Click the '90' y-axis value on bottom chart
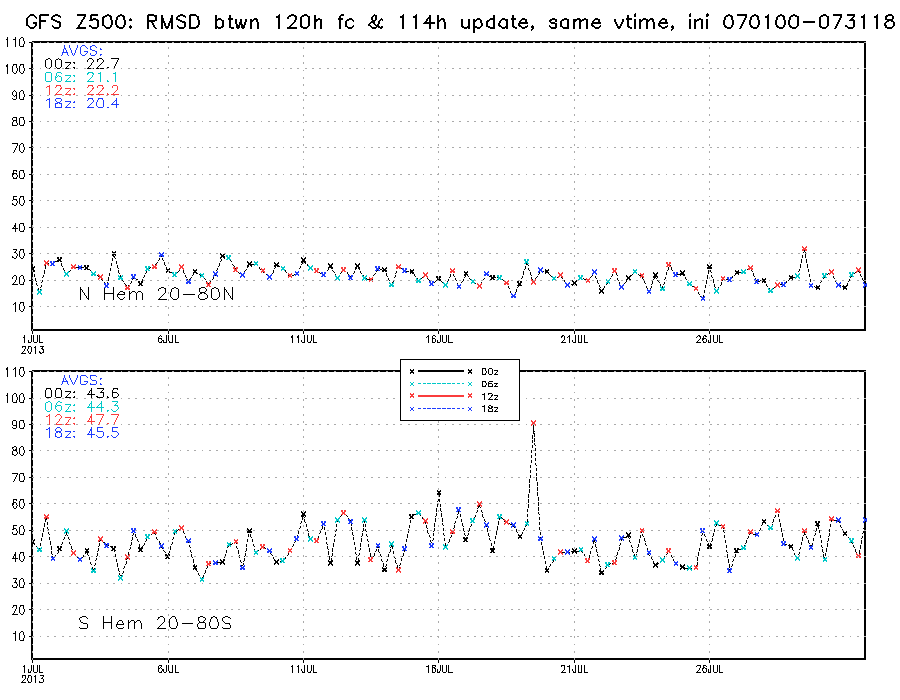The width and height of the screenshot is (900, 700). (x=18, y=425)
